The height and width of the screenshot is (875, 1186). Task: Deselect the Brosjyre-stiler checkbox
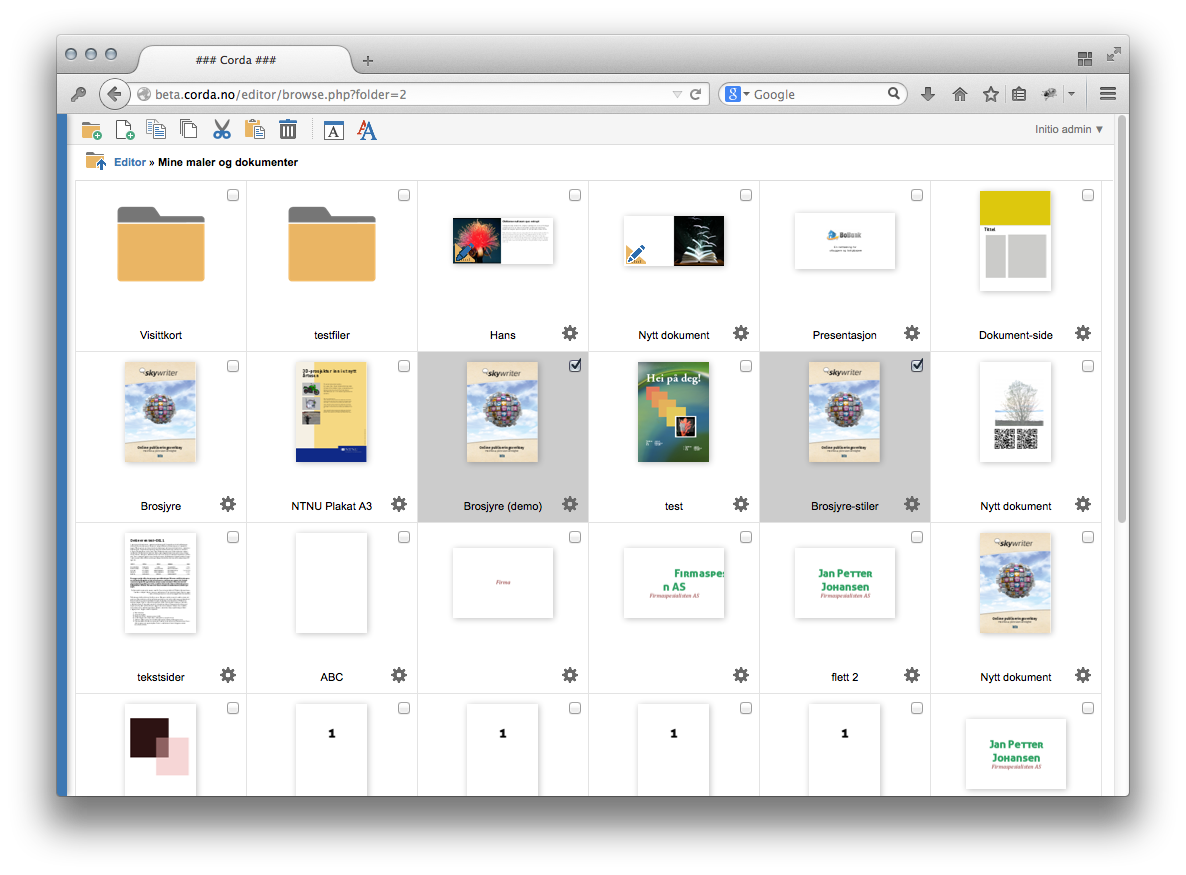917,366
